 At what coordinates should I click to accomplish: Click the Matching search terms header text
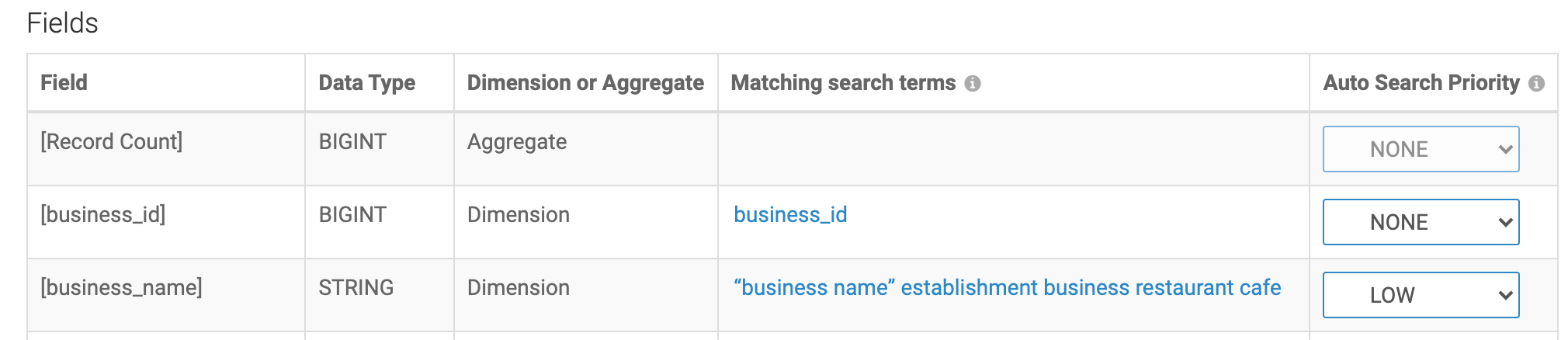[x=843, y=83]
